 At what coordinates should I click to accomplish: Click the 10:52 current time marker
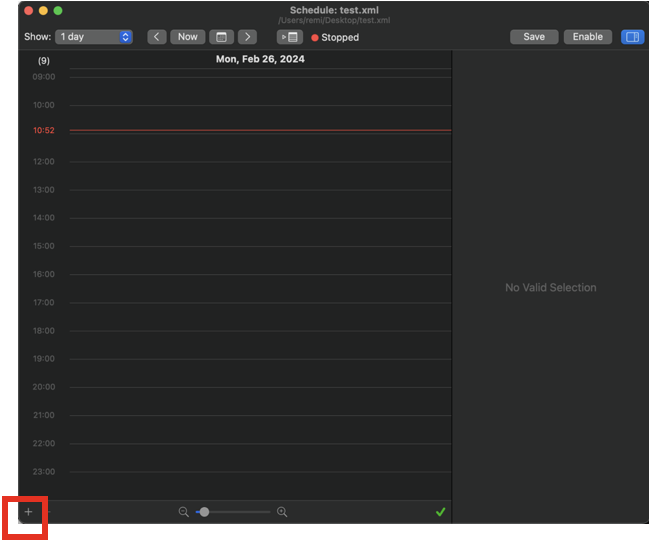coord(44,130)
